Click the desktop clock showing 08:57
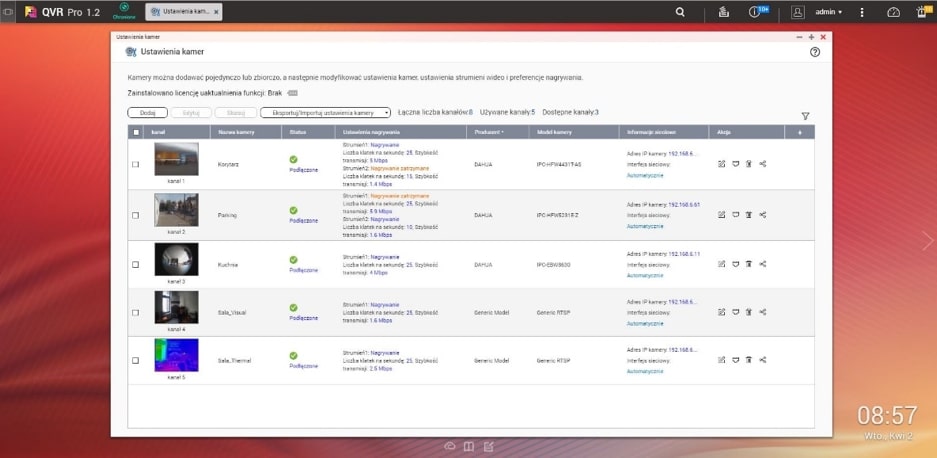The image size is (937, 458). tap(887, 415)
